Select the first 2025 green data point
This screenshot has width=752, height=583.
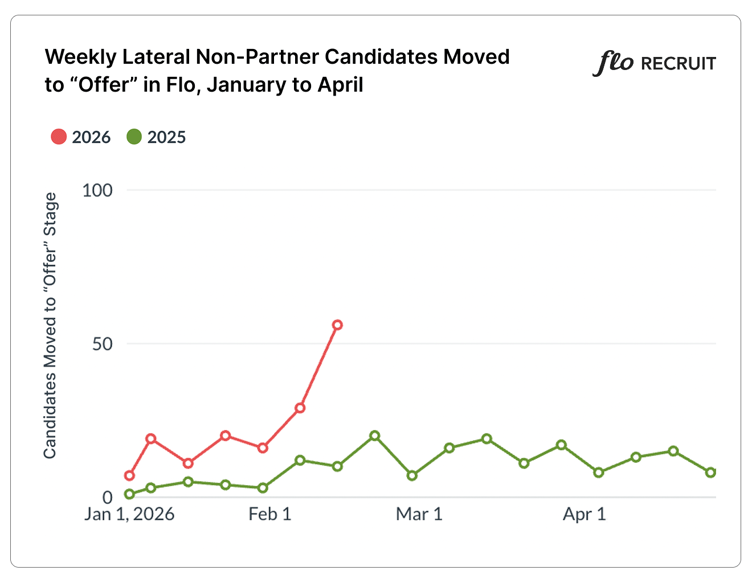point(130,494)
